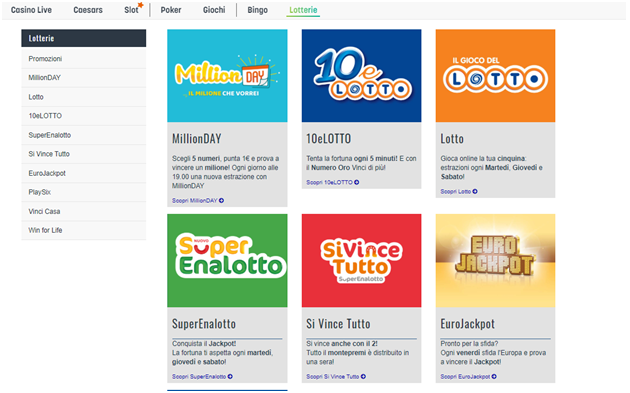Follow the Scopri SuperEnalotto link
Viewport: 630px width, 393px height.
click(x=199, y=377)
